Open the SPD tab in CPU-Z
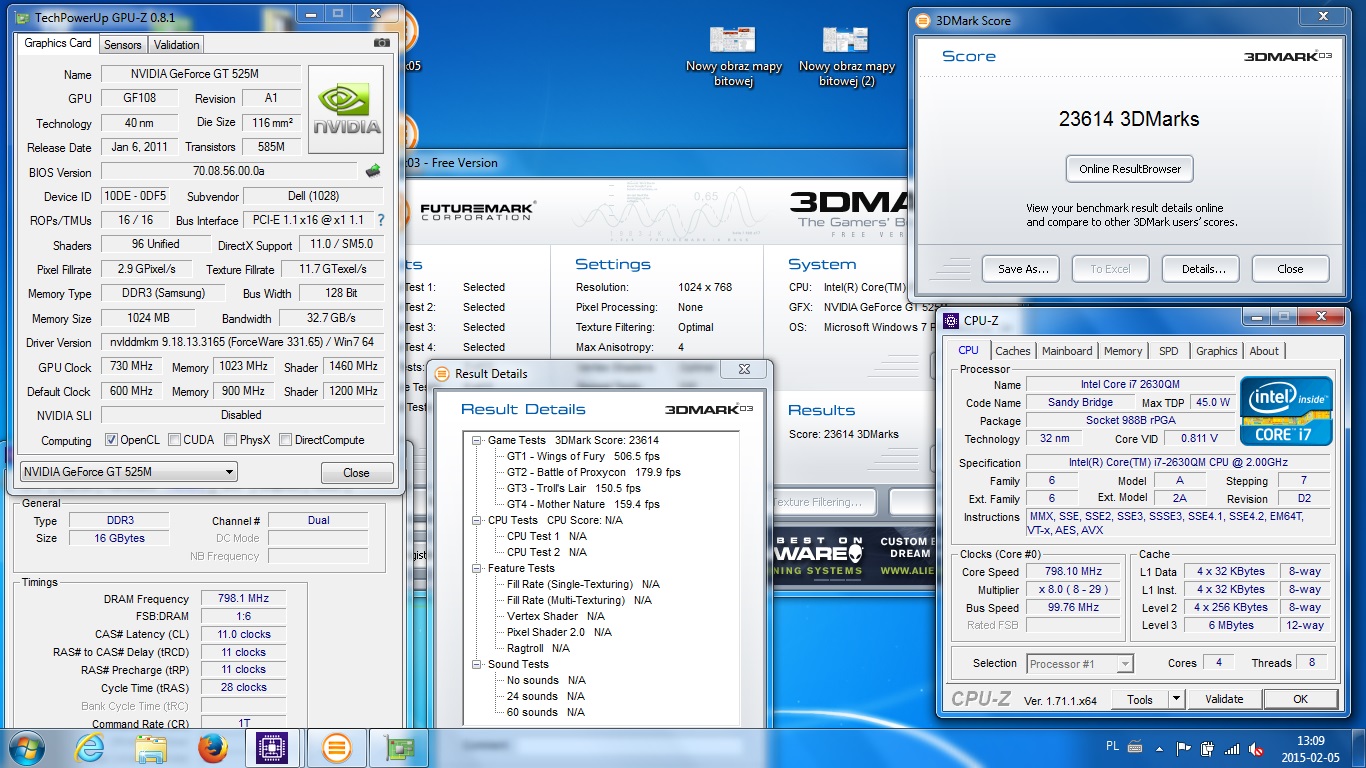This screenshot has width=1366, height=768. 1168,351
